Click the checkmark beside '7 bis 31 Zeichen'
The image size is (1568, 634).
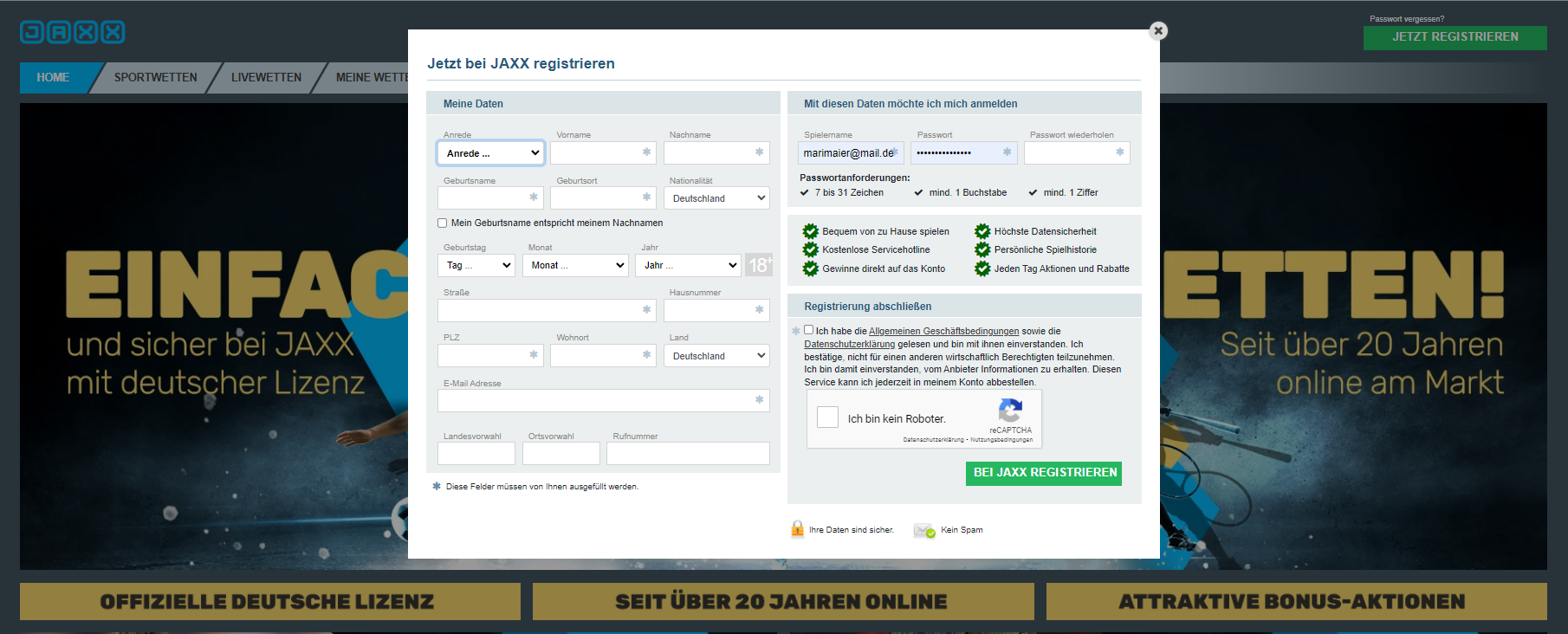(805, 192)
